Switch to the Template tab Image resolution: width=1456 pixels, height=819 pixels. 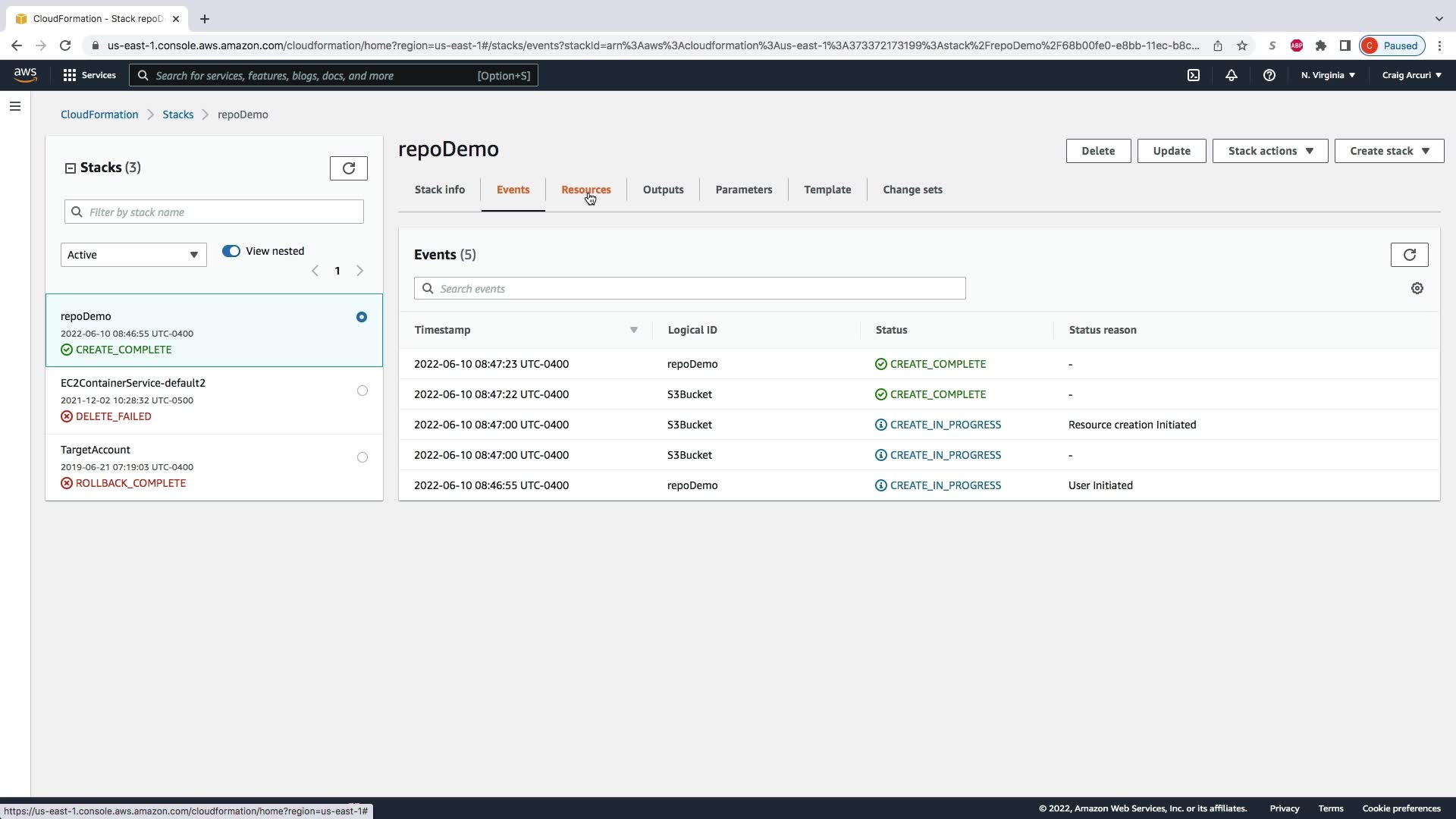point(827,190)
